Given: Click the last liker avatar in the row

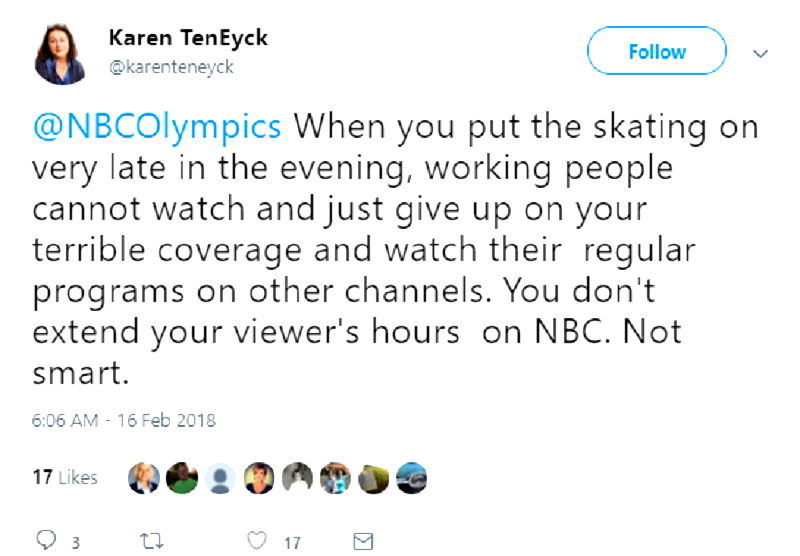Looking at the screenshot, I should tap(413, 477).
